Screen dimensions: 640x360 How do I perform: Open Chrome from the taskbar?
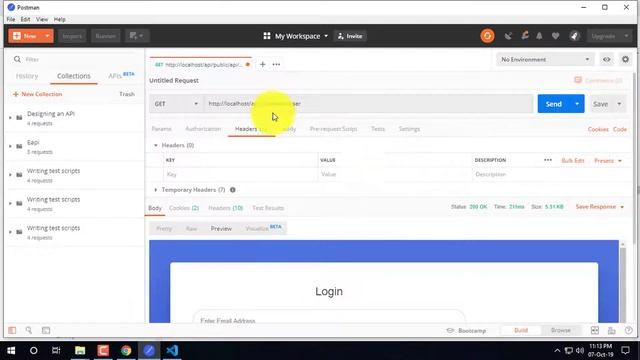[126, 350]
